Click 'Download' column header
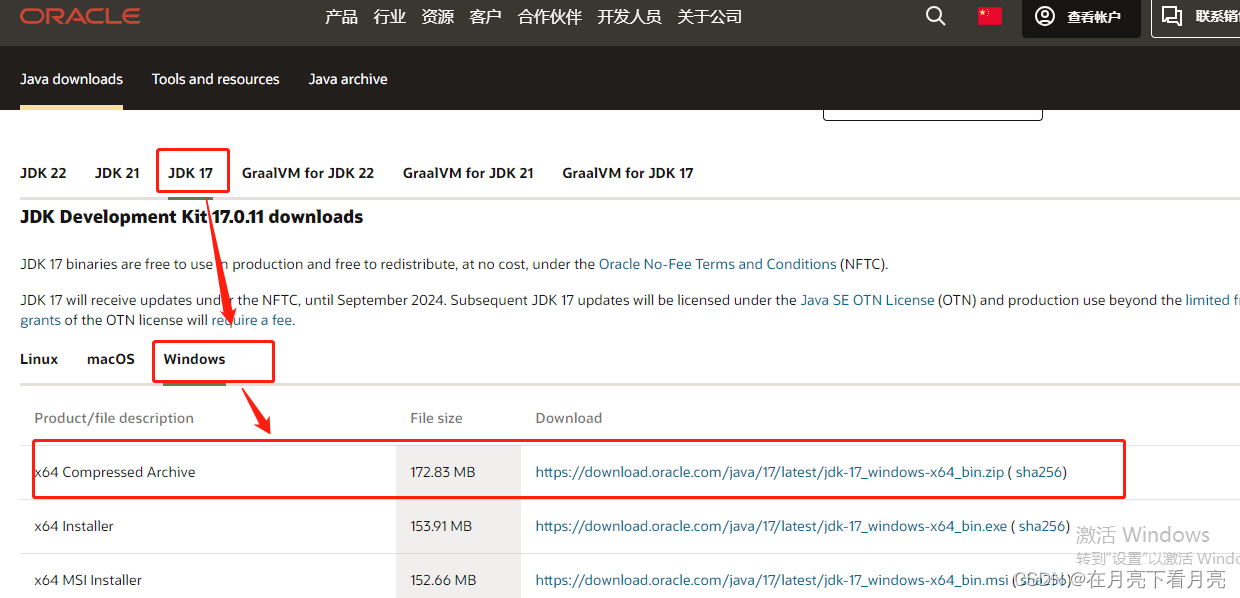The image size is (1240, 598). click(x=569, y=418)
